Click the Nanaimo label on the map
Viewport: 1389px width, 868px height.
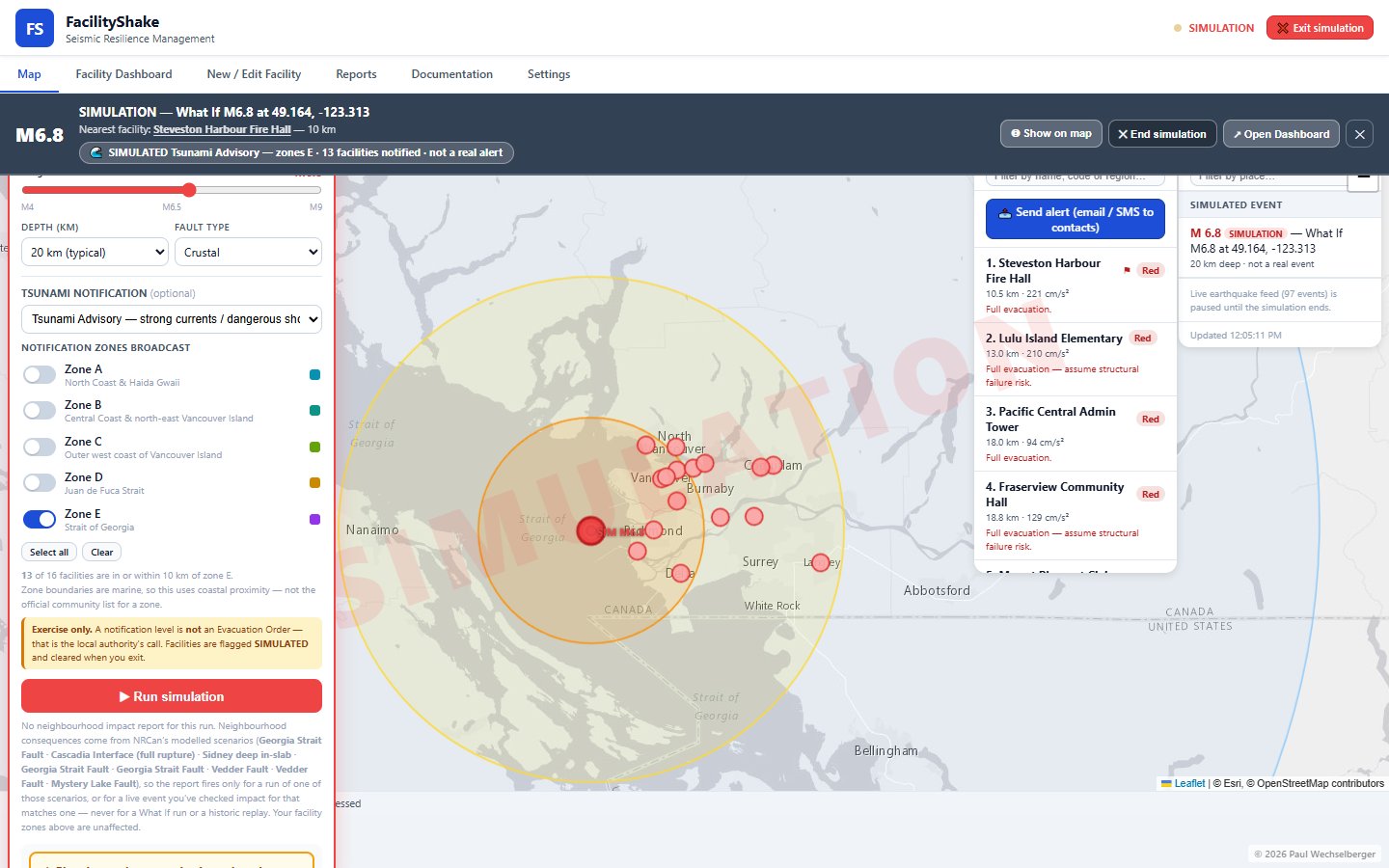pos(372,530)
